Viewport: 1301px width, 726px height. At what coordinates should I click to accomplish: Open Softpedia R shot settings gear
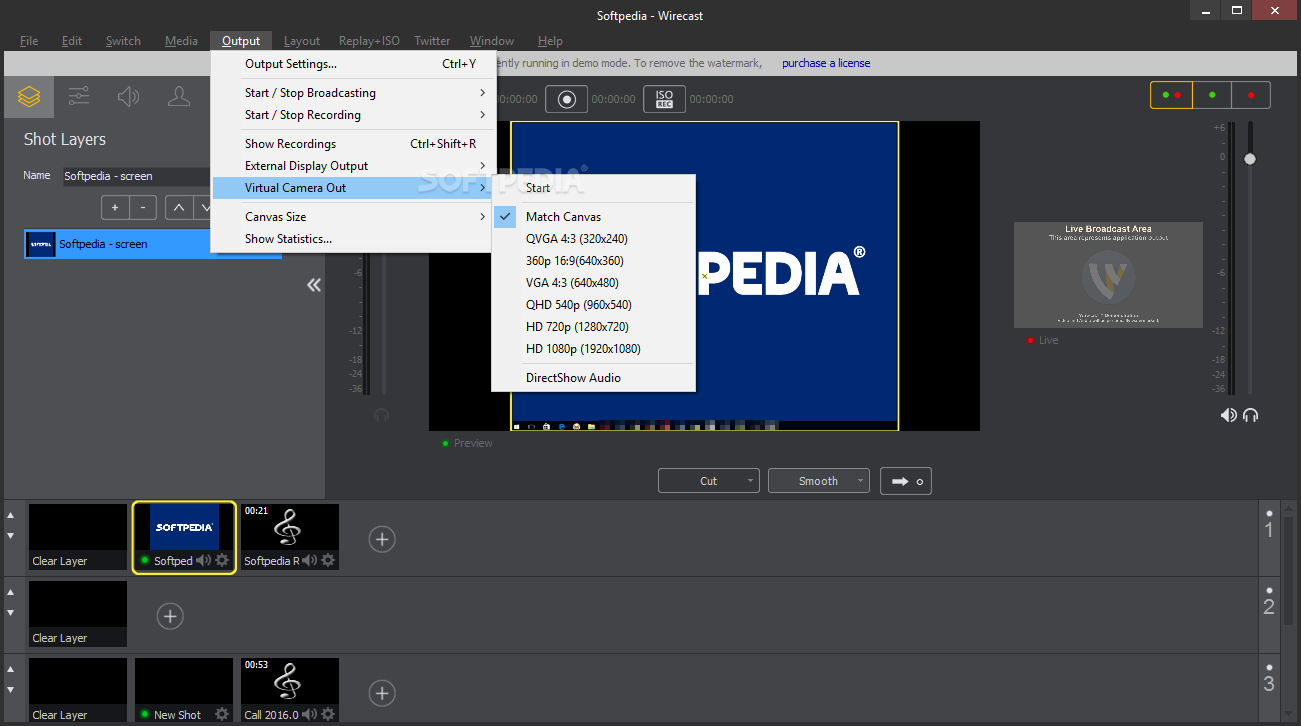point(328,560)
